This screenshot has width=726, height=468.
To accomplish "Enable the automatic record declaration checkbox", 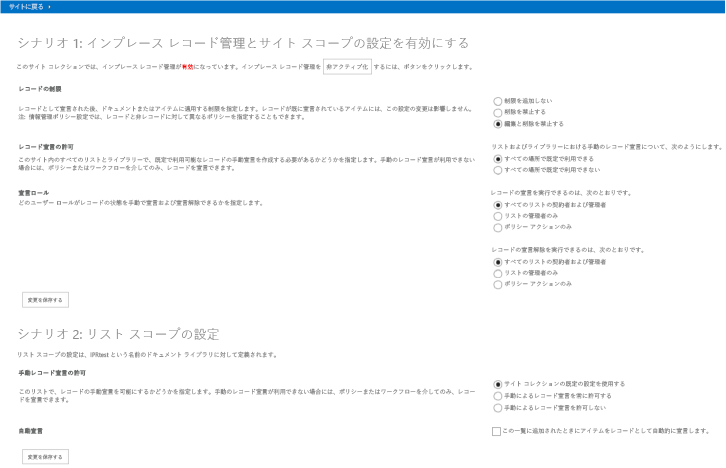I will coord(496,431).
